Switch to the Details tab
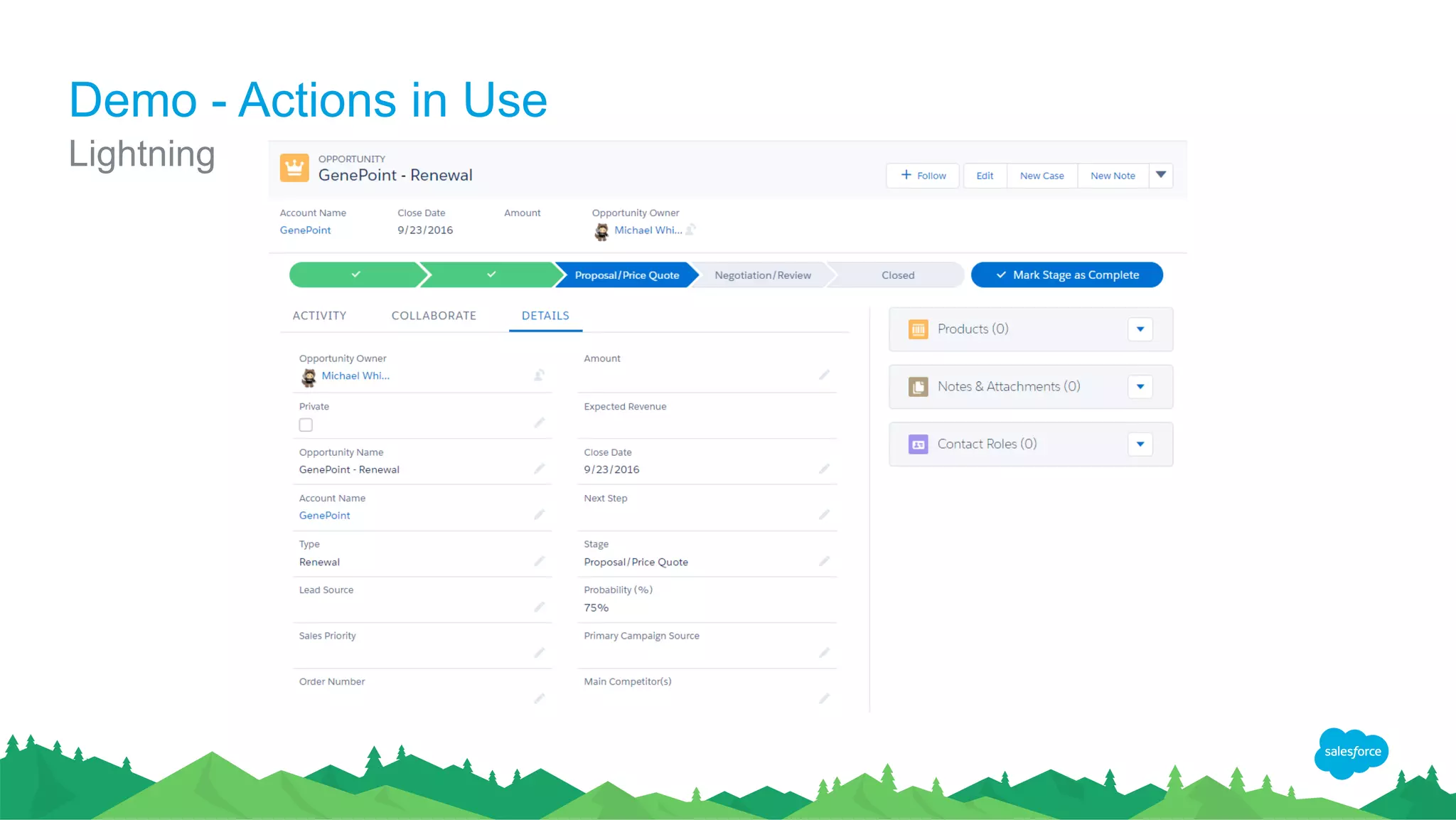This screenshot has width=1456, height=820. [545, 316]
